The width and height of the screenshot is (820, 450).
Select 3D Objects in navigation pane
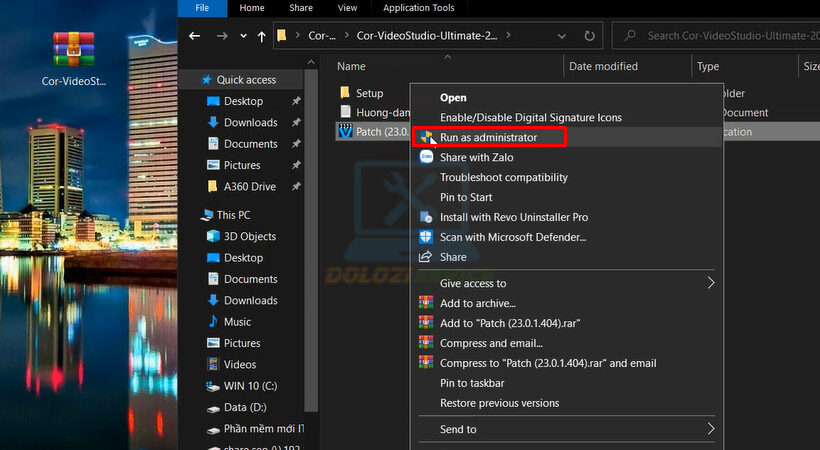tap(249, 236)
